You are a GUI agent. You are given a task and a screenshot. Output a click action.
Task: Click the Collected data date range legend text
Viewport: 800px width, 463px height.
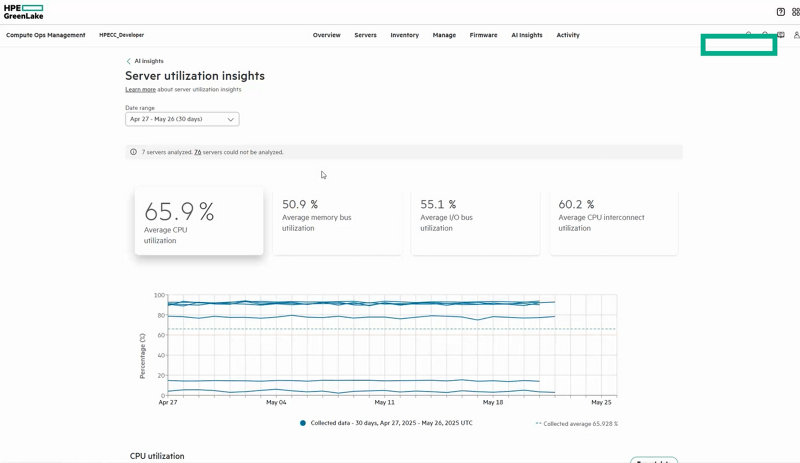click(391, 423)
